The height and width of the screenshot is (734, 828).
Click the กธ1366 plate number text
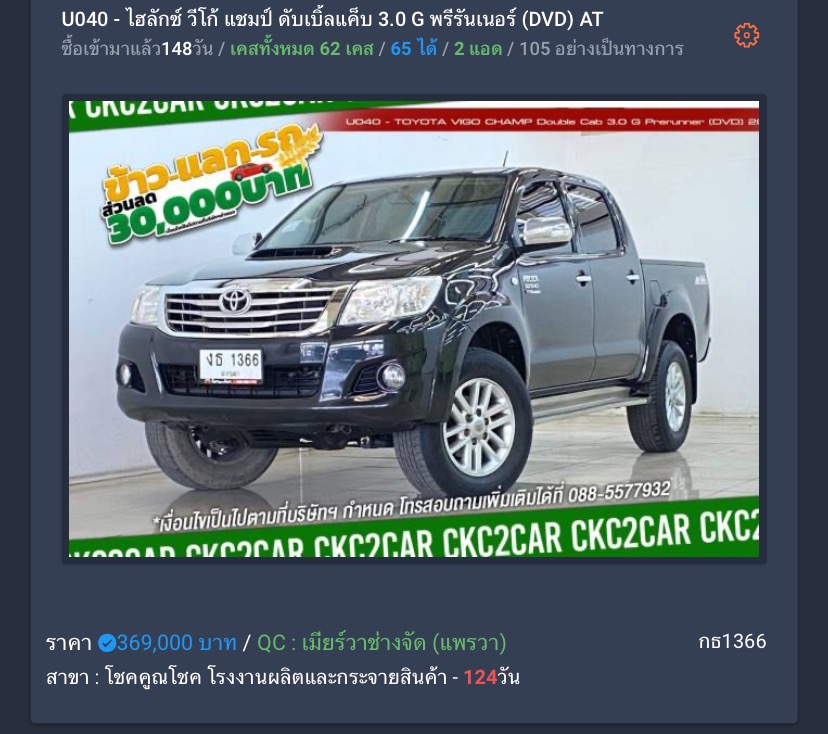(x=732, y=641)
